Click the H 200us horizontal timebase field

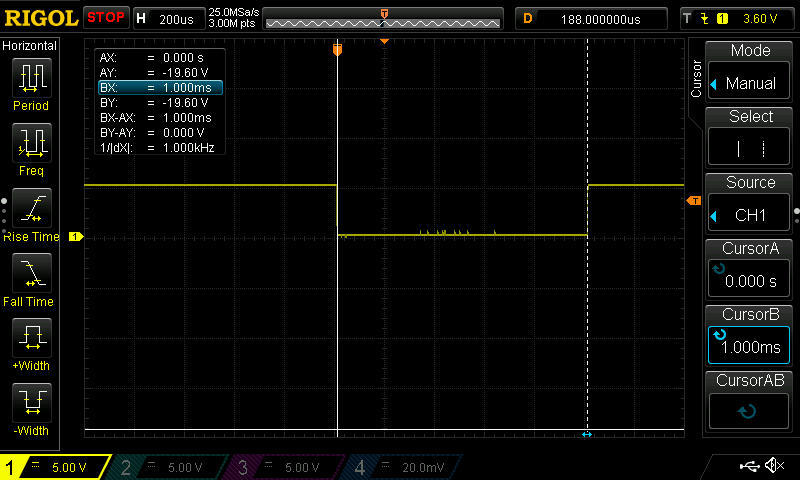point(168,19)
